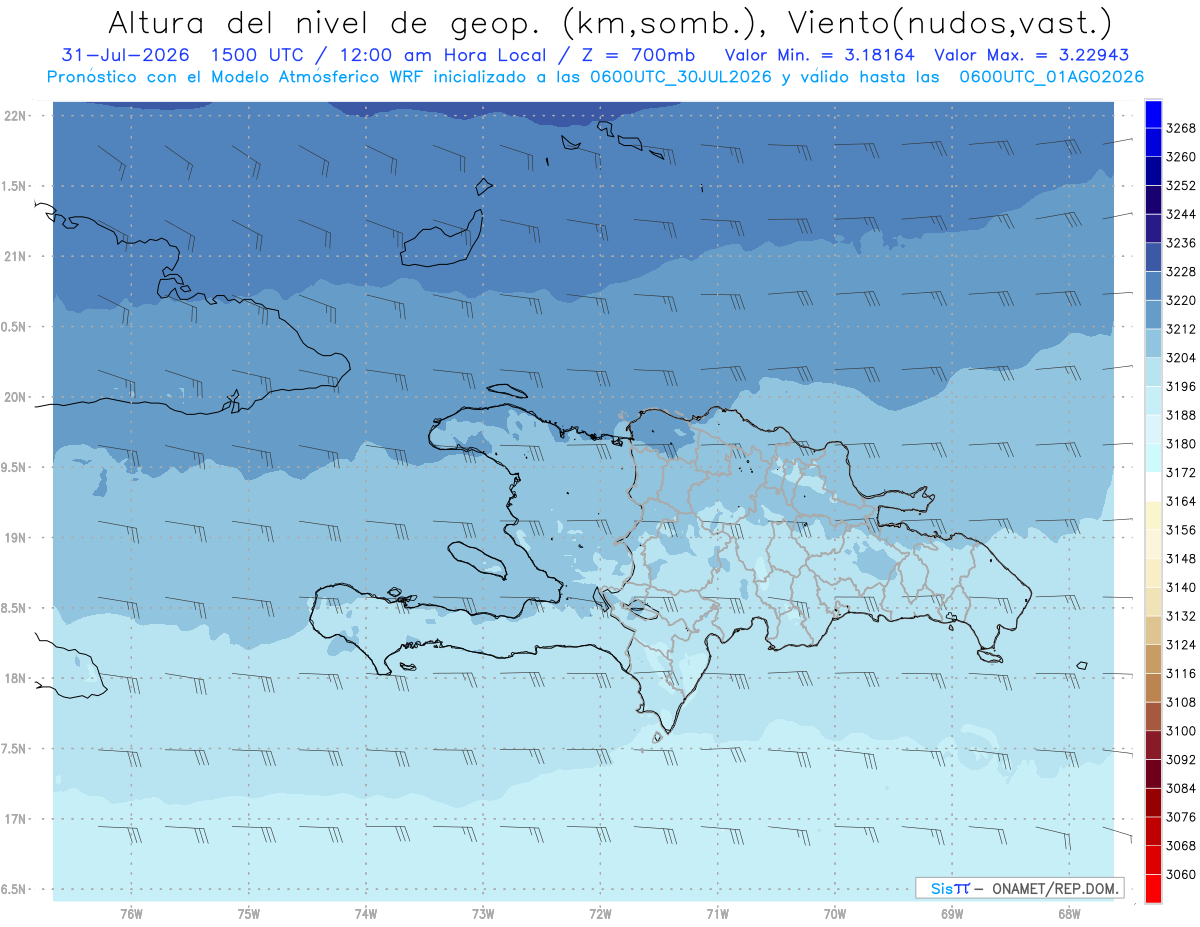Click the swatch between 3220 and 3212
The image size is (1200, 927).
click(1153, 315)
